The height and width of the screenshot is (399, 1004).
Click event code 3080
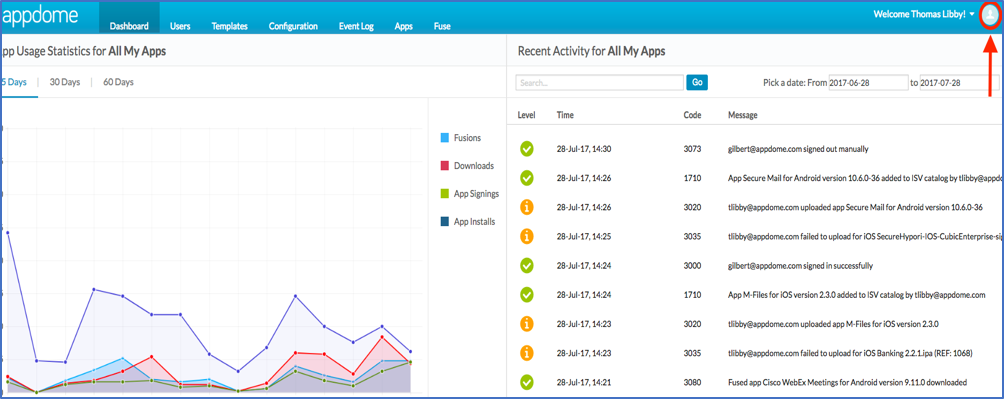pos(692,382)
